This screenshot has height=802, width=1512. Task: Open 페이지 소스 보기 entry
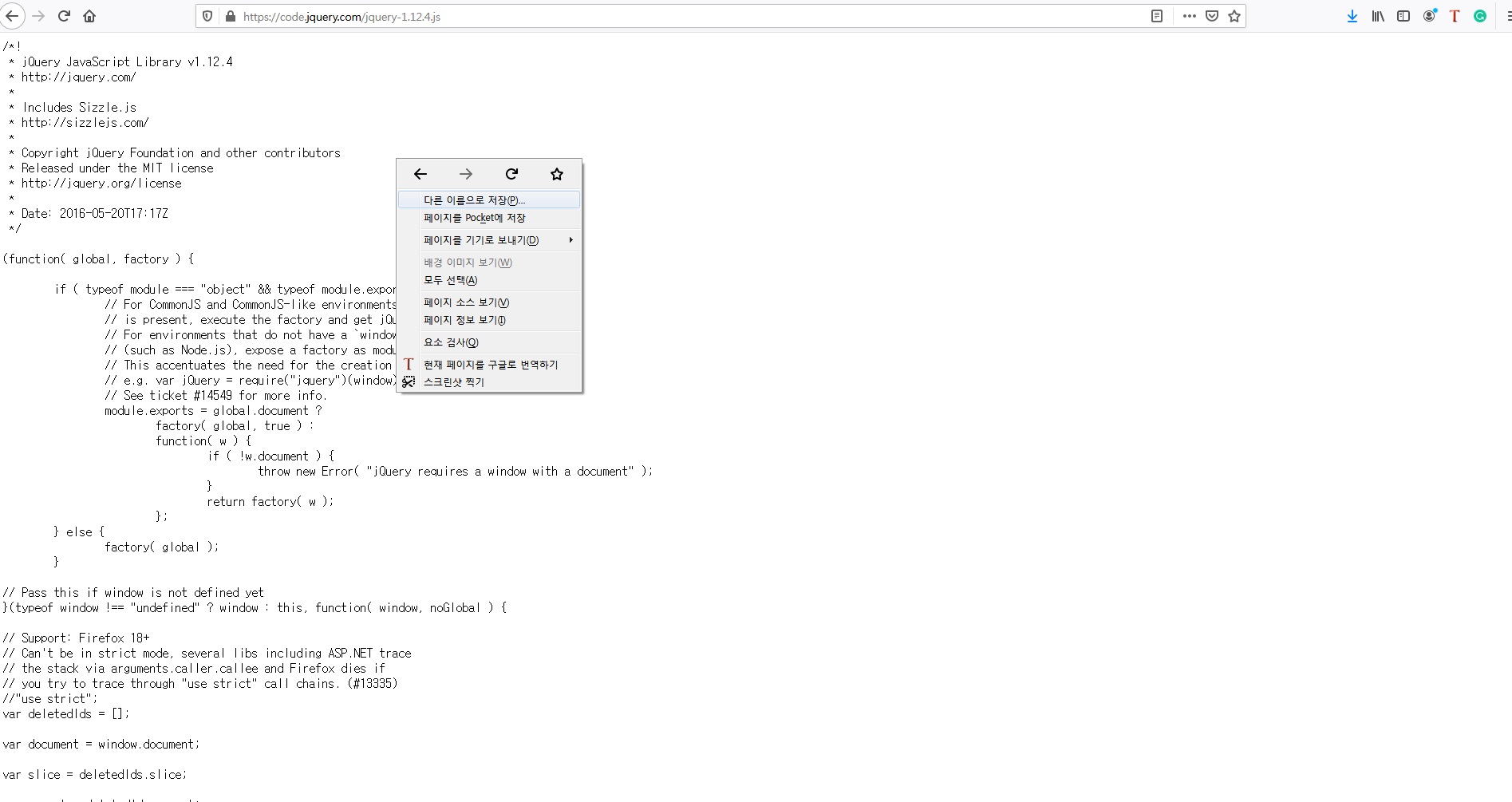pos(489,302)
